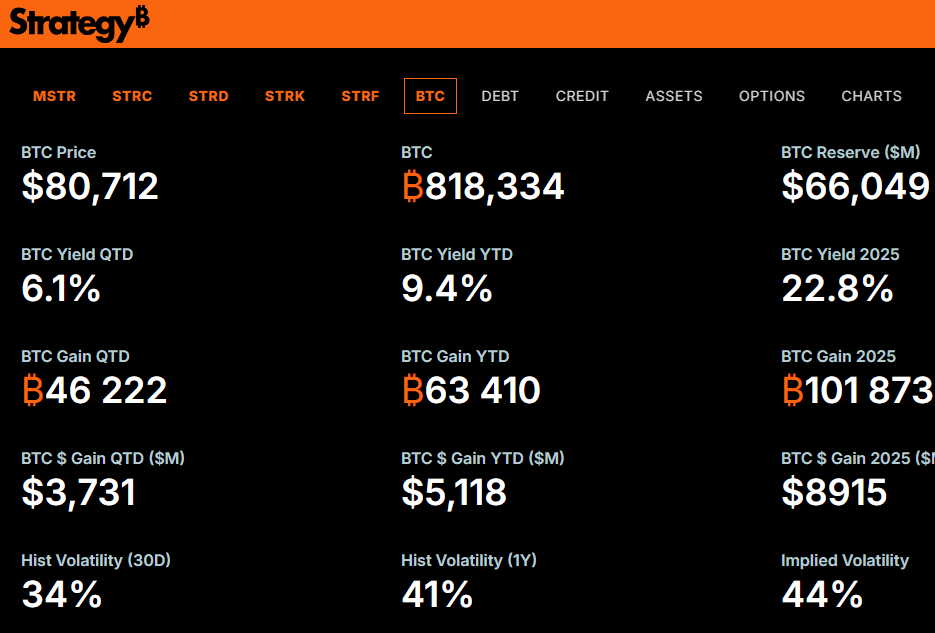
Task: Click the Bitcoin symbol beside 63 410
Action: point(413,390)
